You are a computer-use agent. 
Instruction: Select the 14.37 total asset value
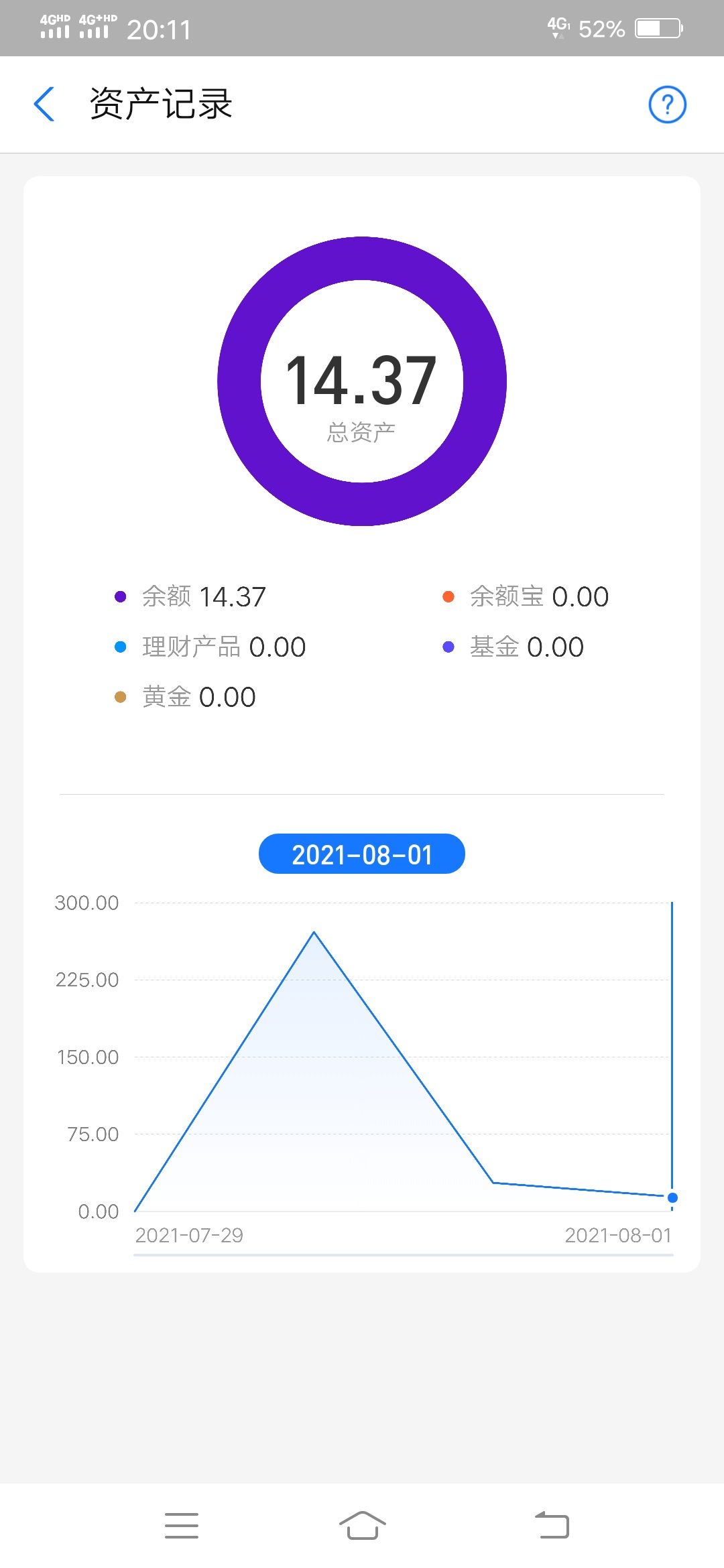(x=361, y=381)
